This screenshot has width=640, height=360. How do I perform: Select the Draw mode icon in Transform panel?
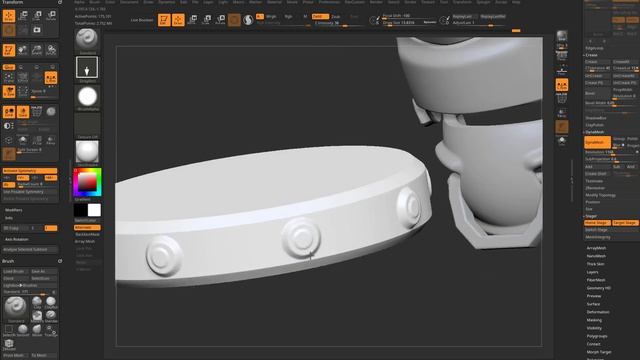9,16
